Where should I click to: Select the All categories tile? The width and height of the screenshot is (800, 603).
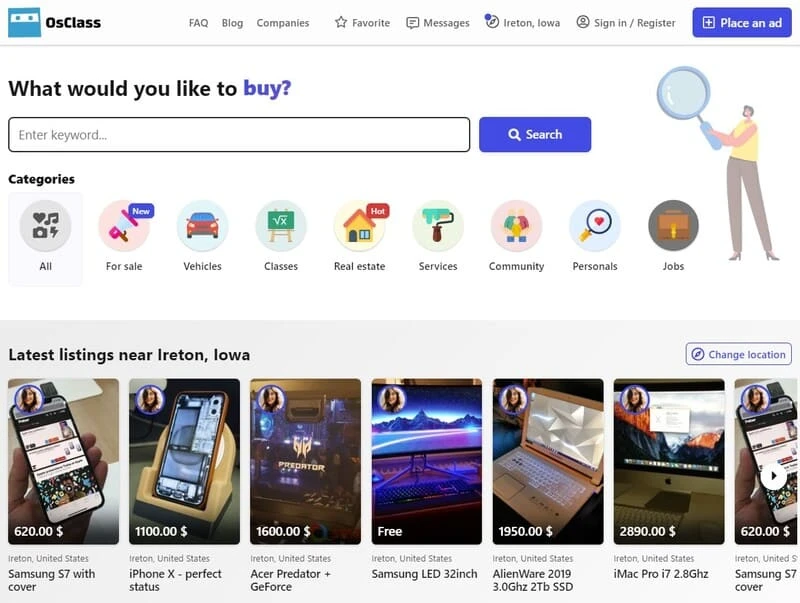pyautogui.click(x=45, y=238)
